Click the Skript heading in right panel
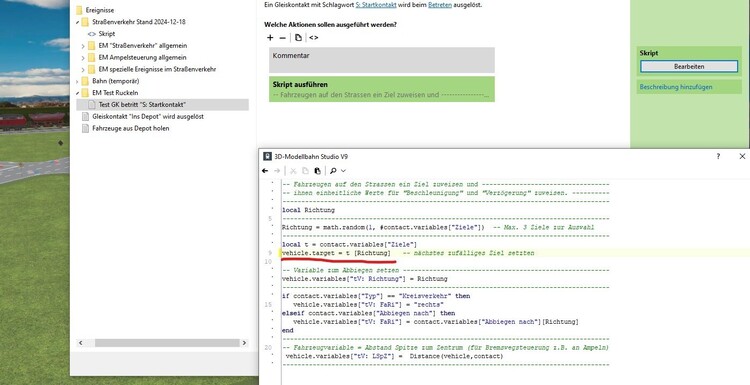Screen dimensions: 750x385 point(649,53)
